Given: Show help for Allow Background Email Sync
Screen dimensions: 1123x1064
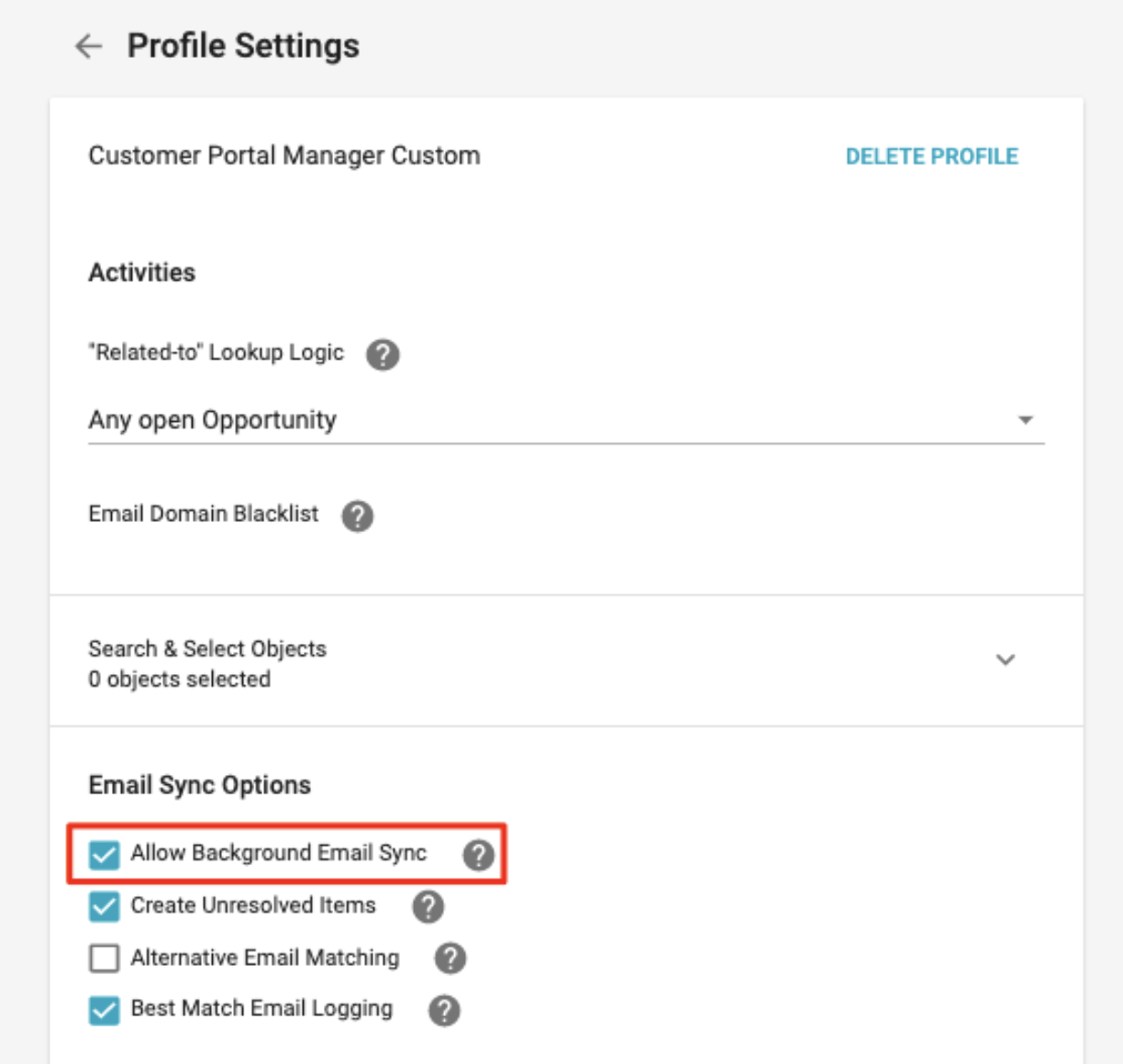Looking at the screenshot, I should pos(478,855).
